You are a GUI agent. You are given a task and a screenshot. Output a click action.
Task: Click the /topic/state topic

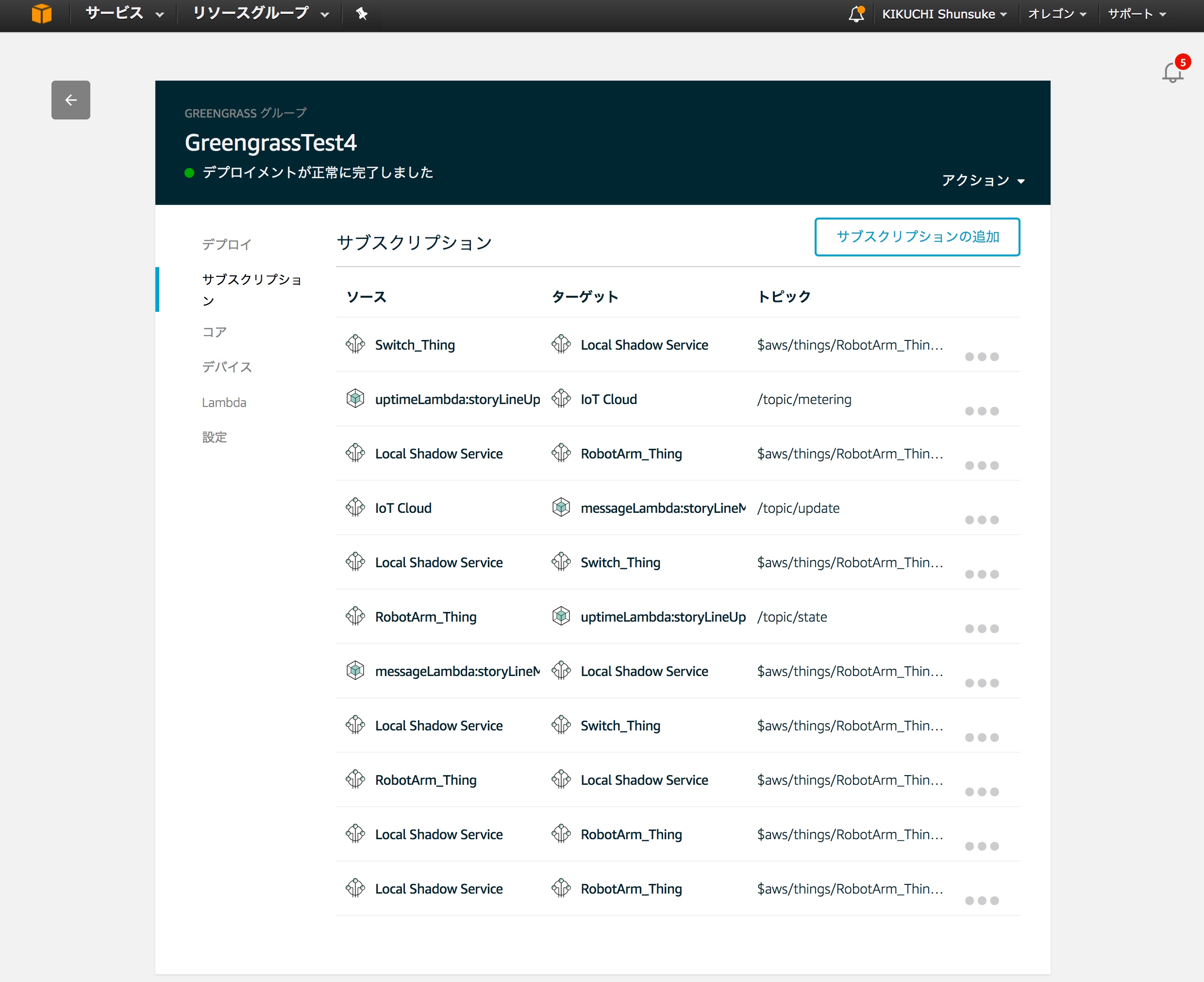[792, 617]
